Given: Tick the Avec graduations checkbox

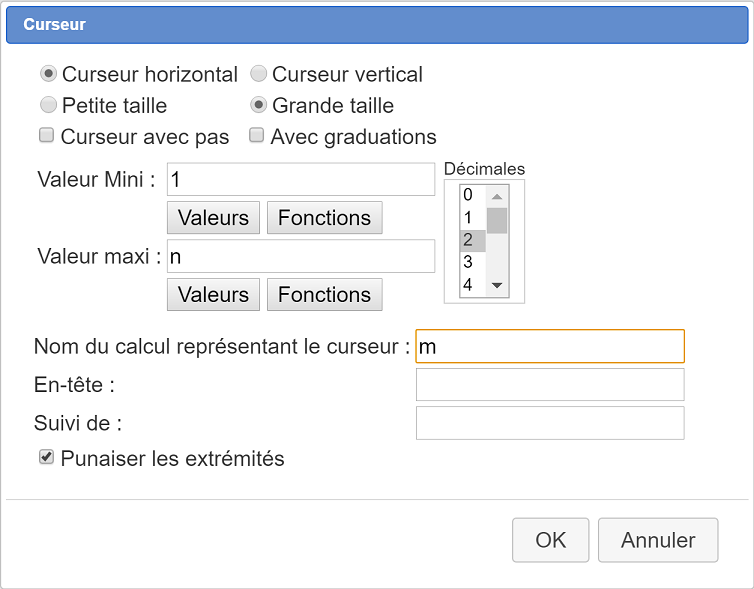Looking at the screenshot, I should coord(256,135).
